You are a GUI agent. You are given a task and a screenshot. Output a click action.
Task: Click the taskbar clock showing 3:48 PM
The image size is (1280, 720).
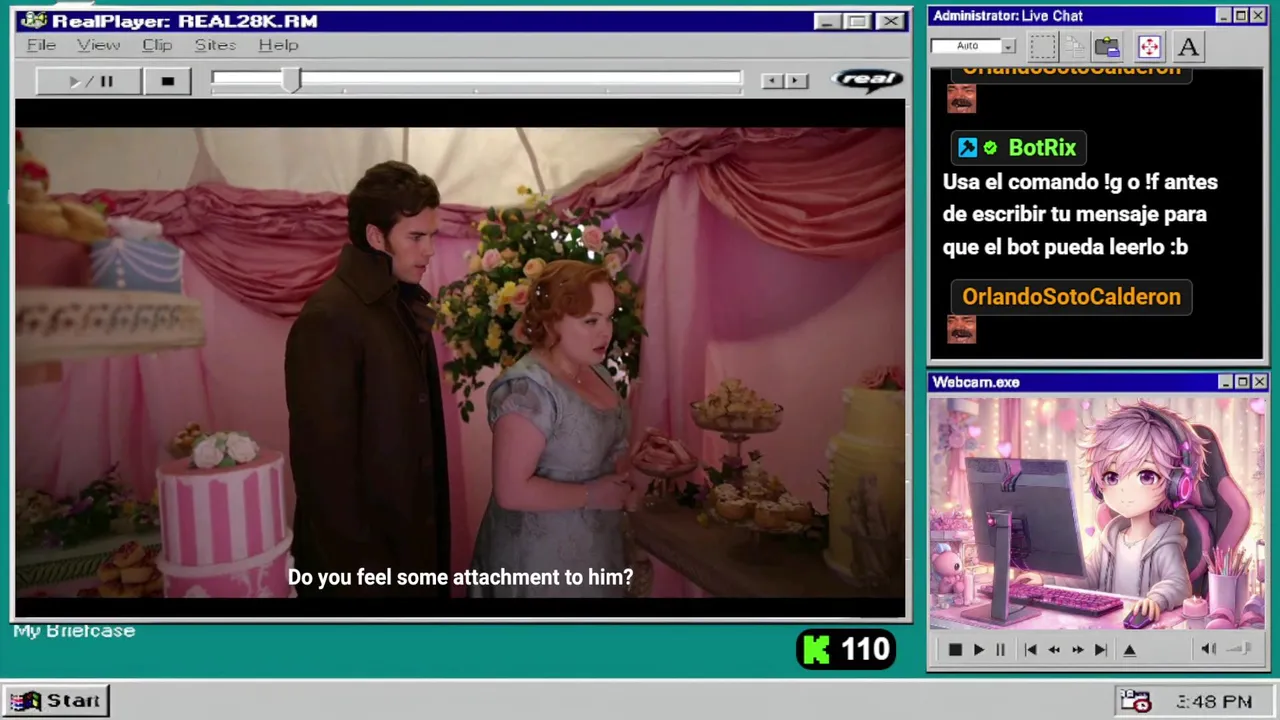point(1214,702)
